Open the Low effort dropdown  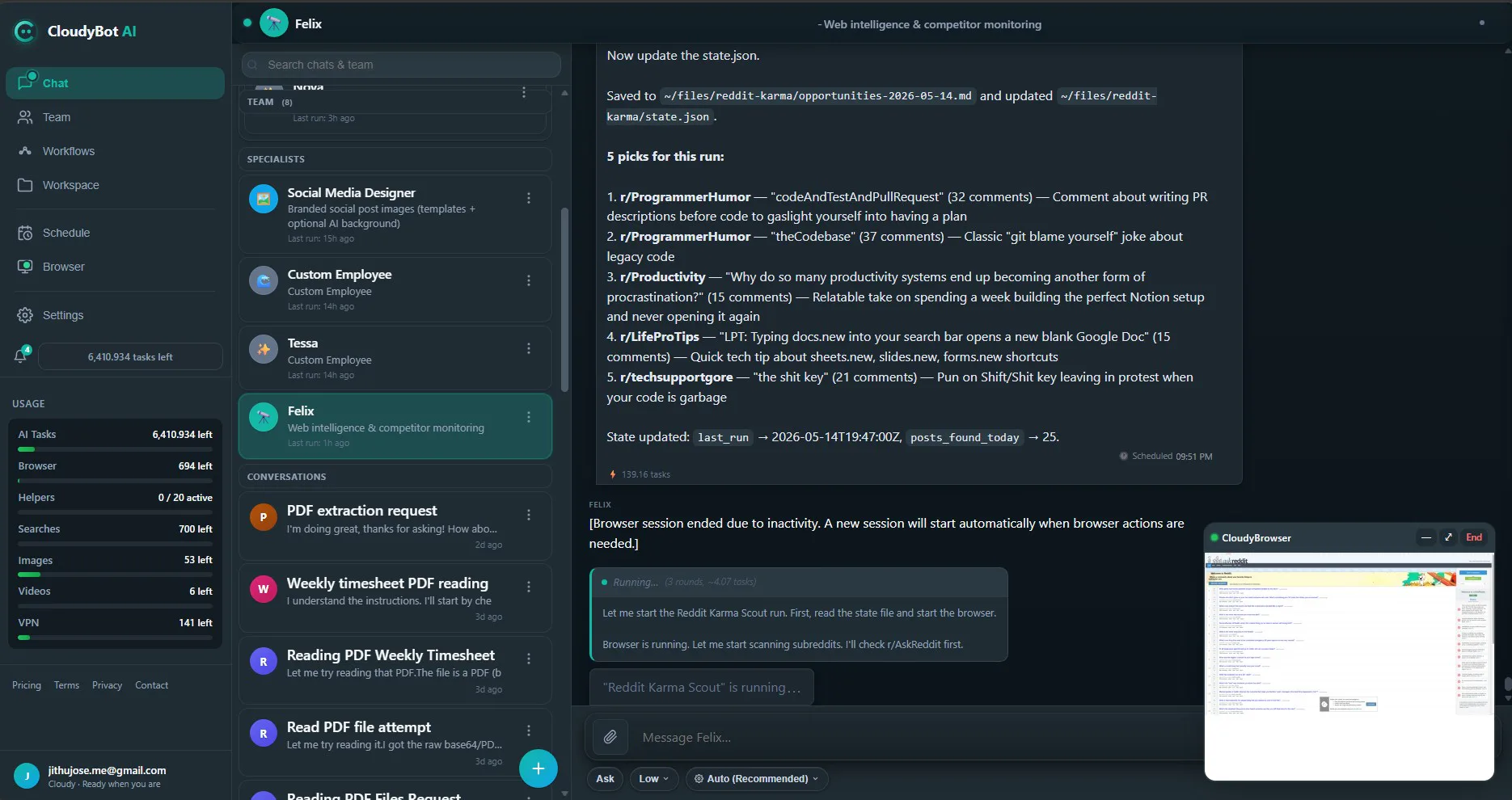653,779
